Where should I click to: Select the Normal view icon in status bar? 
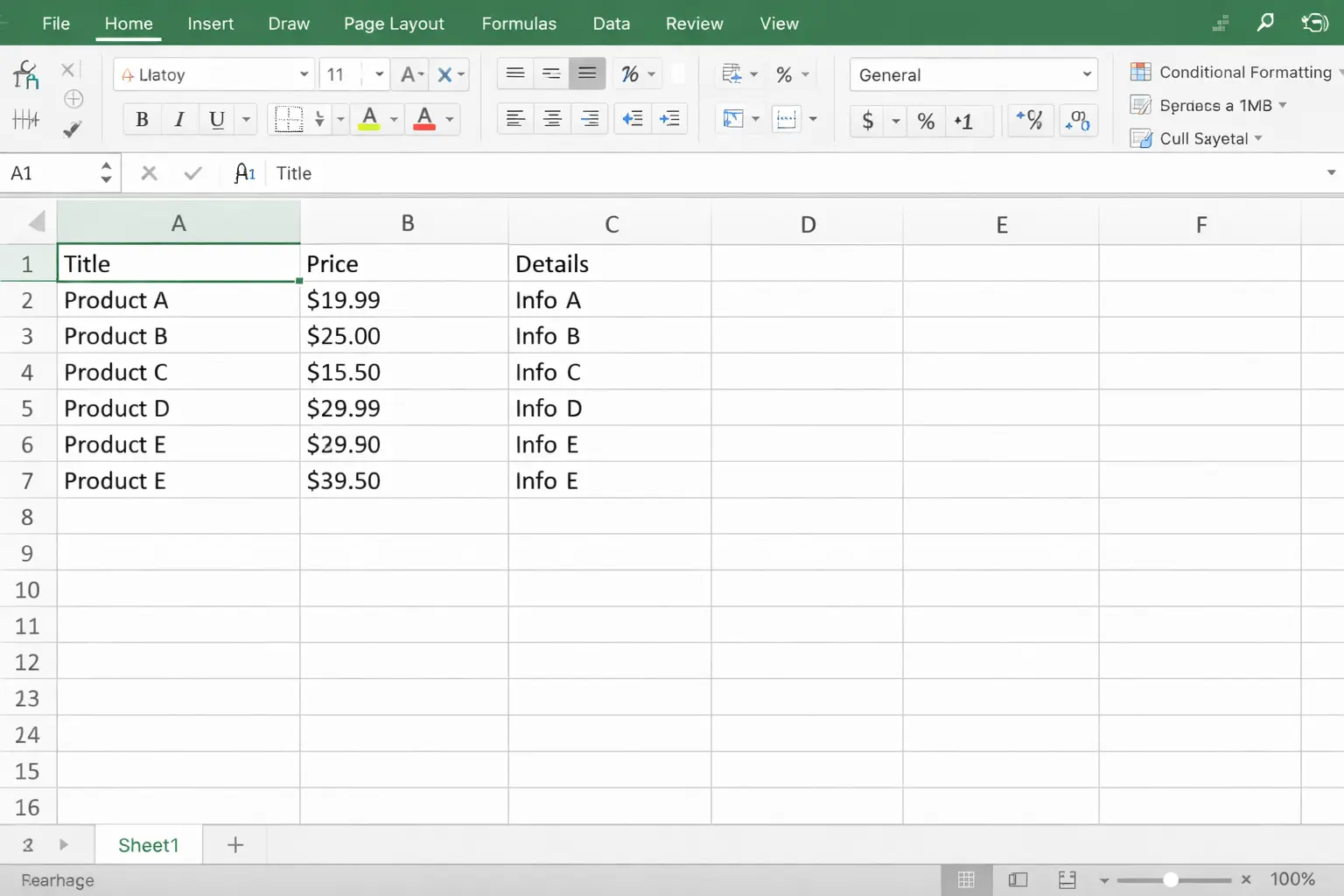click(966, 879)
